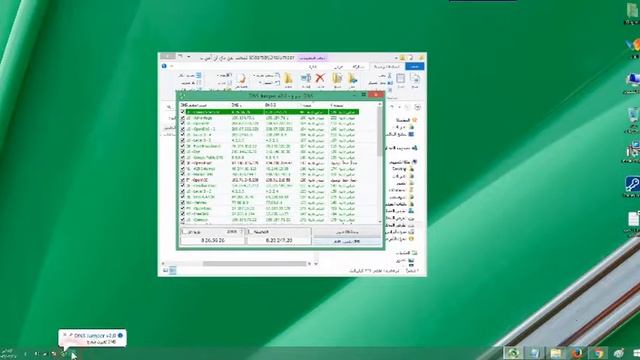Switch to the View tab in Explorer ribbon
The image size is (640, 360).
[338, 66]
